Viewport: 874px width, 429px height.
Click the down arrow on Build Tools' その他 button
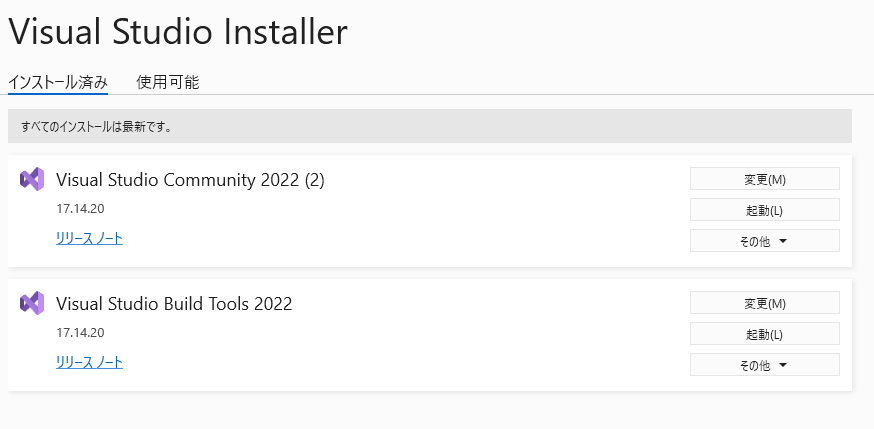783,365
